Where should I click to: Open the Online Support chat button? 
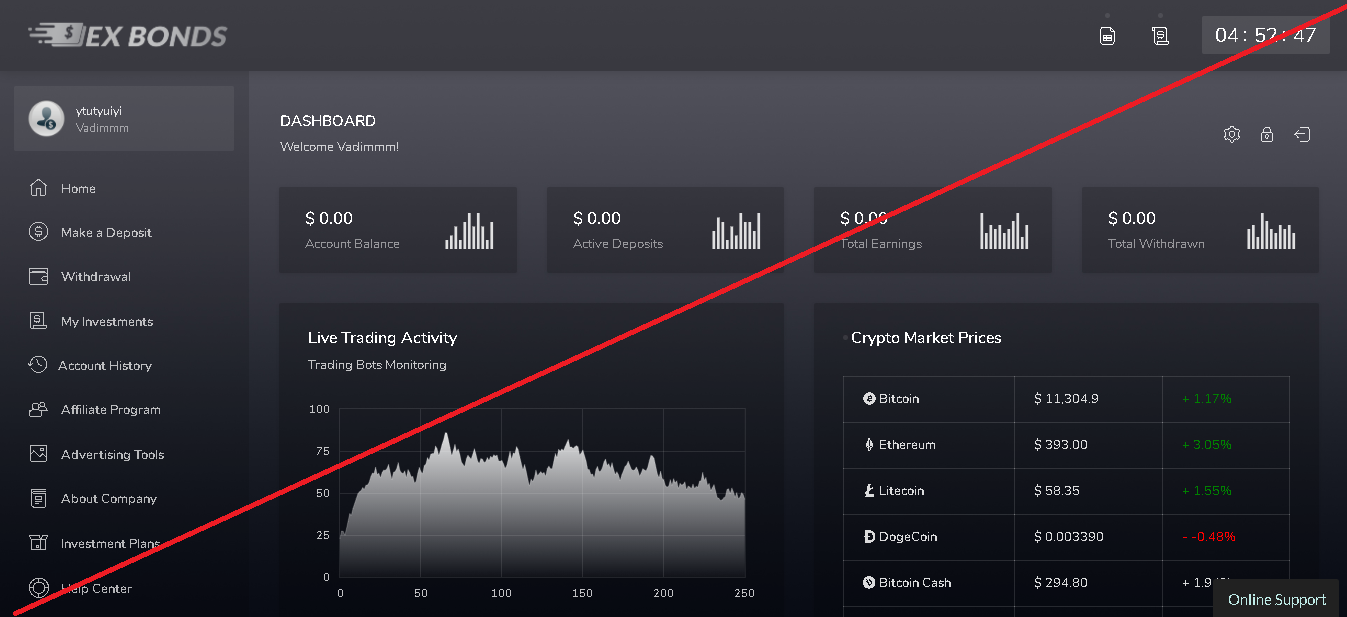click(x=1277, y=599)
